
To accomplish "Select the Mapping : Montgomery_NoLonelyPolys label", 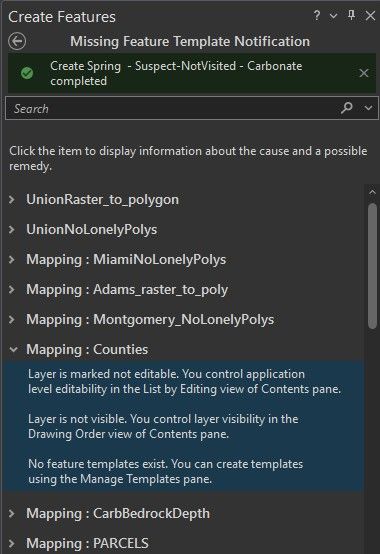I will point(150,320).
